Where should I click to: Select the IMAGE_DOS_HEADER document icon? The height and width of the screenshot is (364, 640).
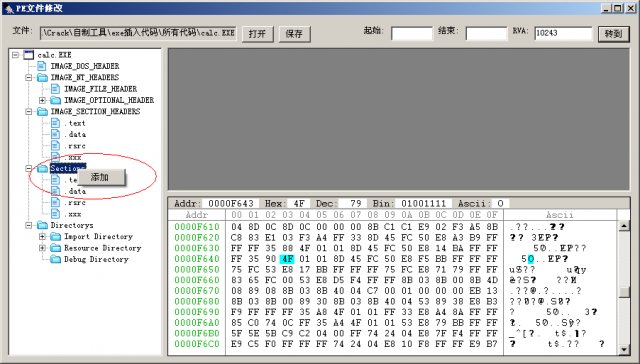click(x=42, y=66)
